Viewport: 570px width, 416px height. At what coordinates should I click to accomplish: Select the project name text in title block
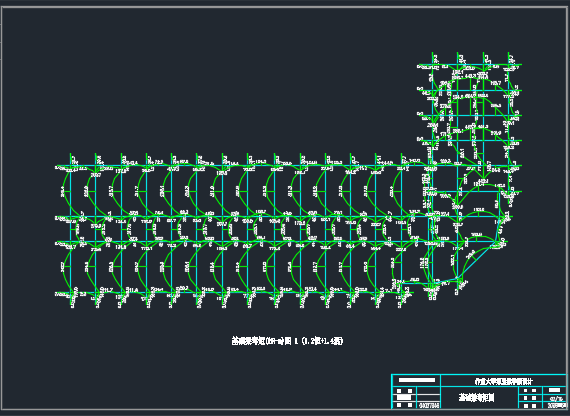[x=503, y=382]
